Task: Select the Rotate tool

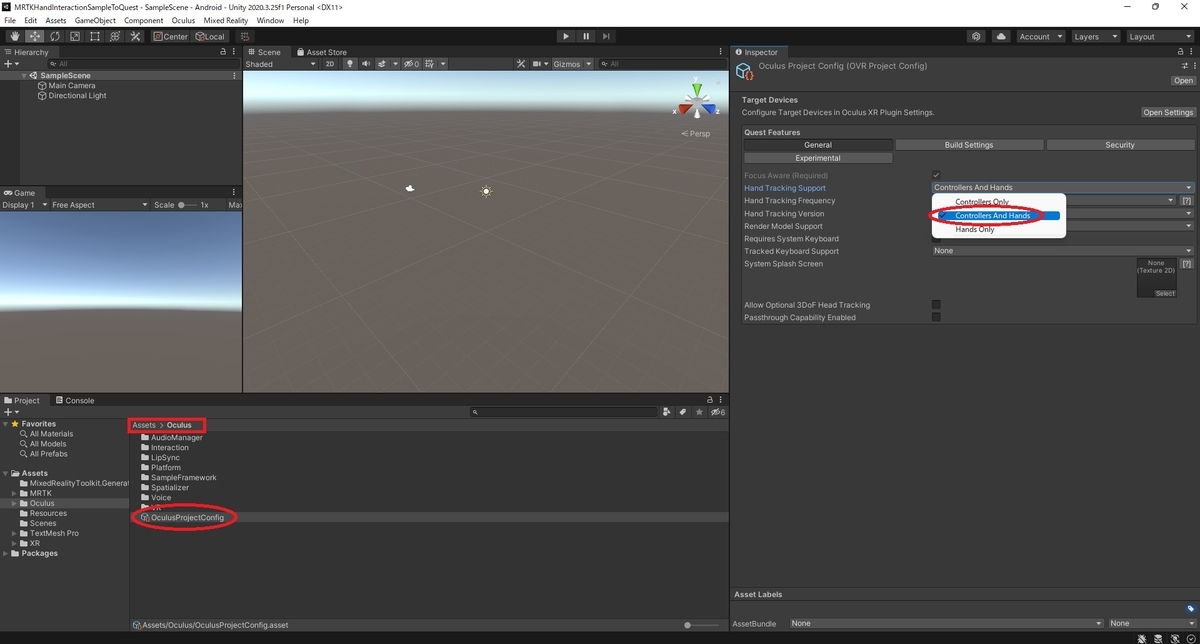Action: 54,36
